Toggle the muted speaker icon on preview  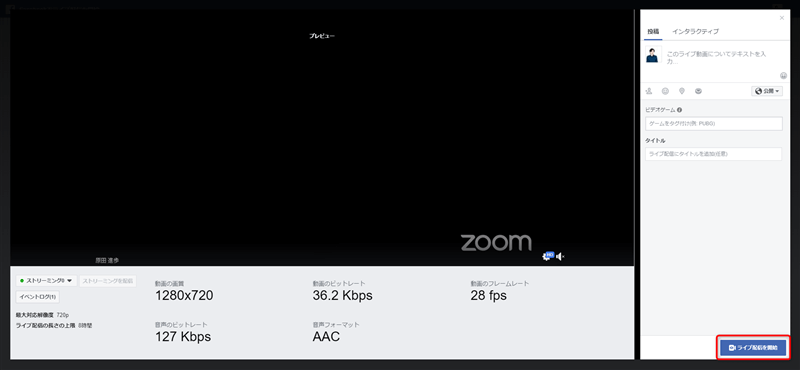(x=560, y=256)
